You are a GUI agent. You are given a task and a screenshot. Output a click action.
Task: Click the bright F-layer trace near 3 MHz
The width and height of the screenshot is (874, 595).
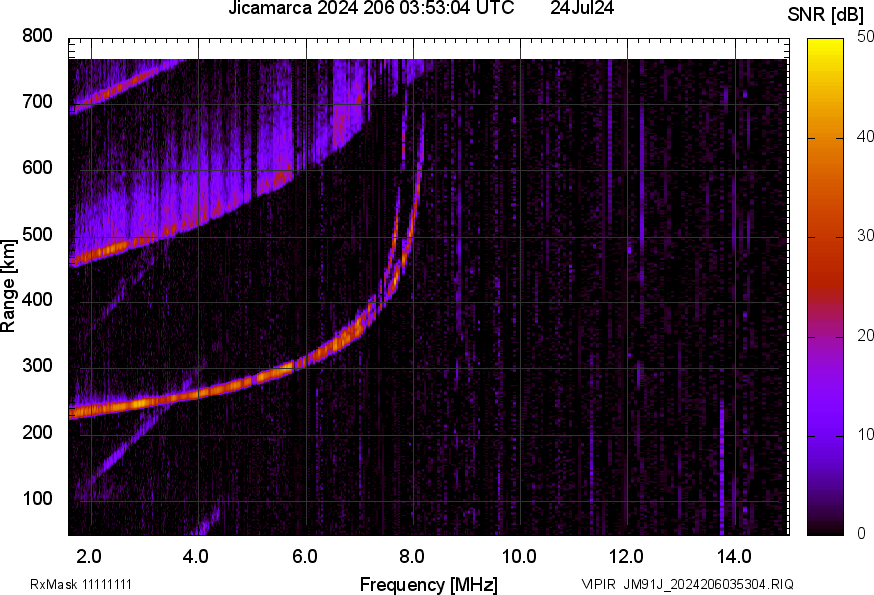(144, 402)
